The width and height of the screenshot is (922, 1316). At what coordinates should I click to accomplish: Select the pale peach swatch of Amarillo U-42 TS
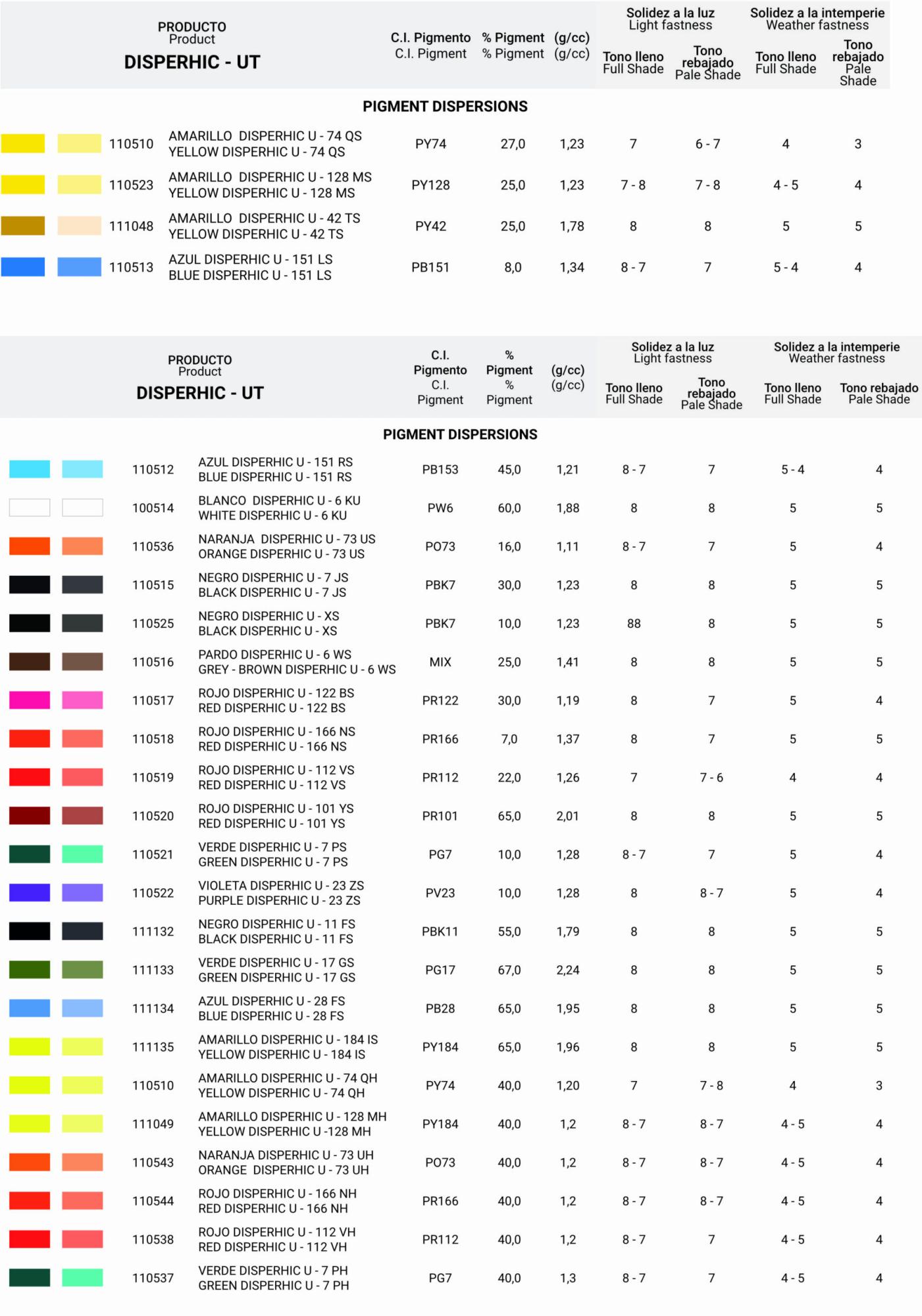pos(79,226)
